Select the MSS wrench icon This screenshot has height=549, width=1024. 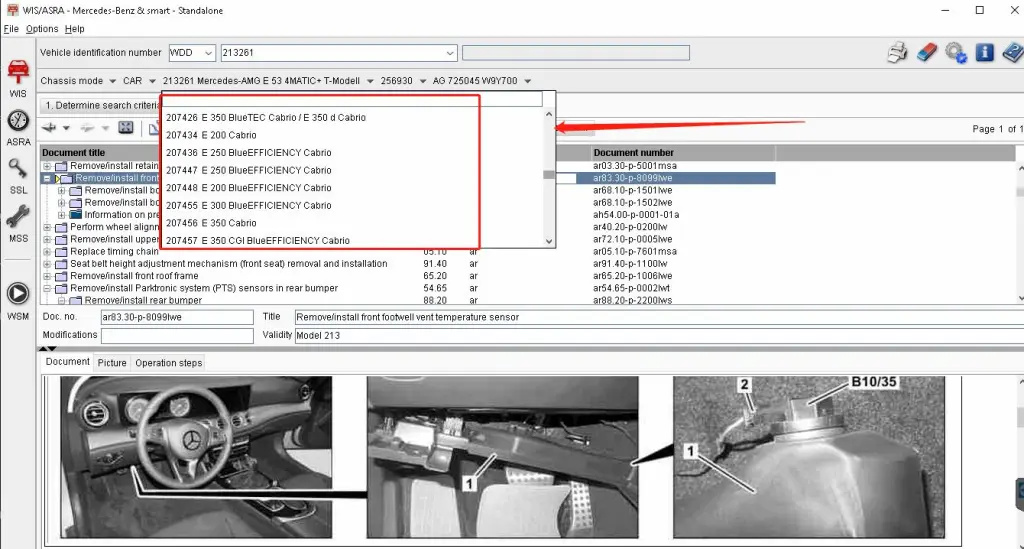click(x=17, y=222)
